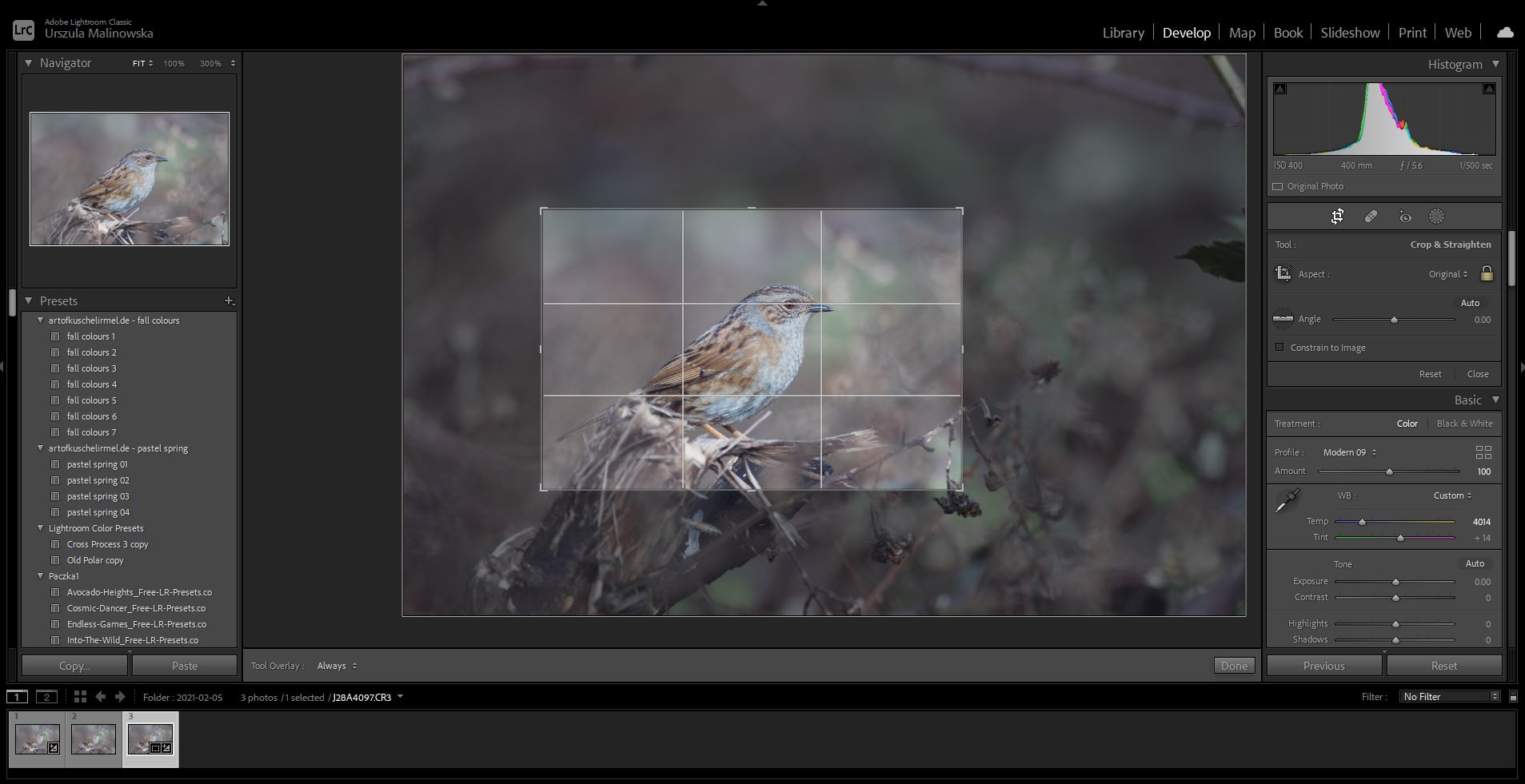This screenshot has height=784, width=1525.
Task: Select the Crop Overlay tool icon
Action: pos(1337,217)
